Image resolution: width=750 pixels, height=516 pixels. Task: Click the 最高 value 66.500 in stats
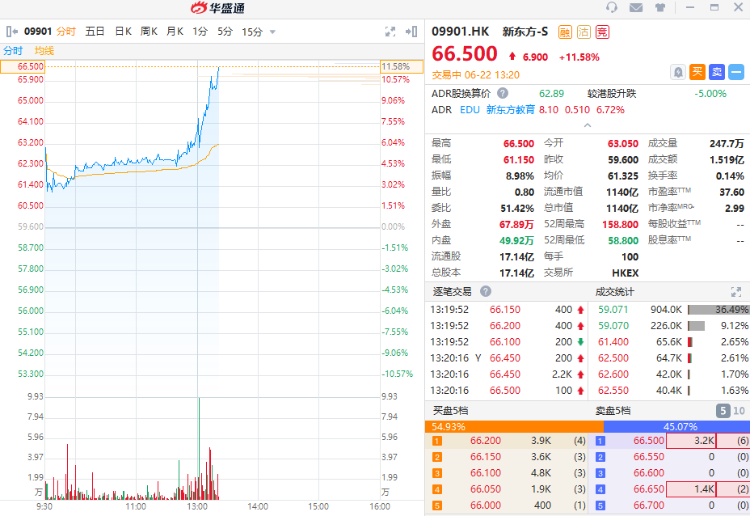[518, 143]
